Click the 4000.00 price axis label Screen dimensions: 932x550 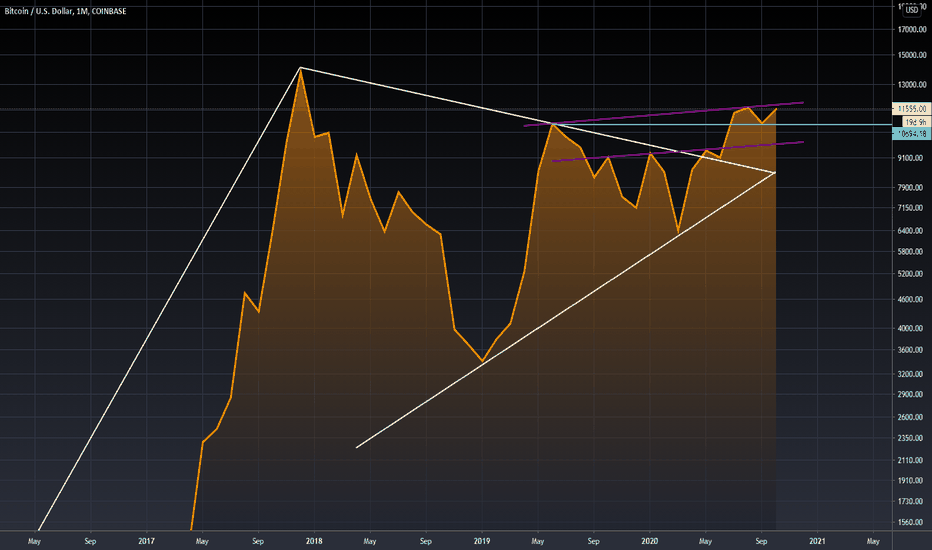click(912, 328)
